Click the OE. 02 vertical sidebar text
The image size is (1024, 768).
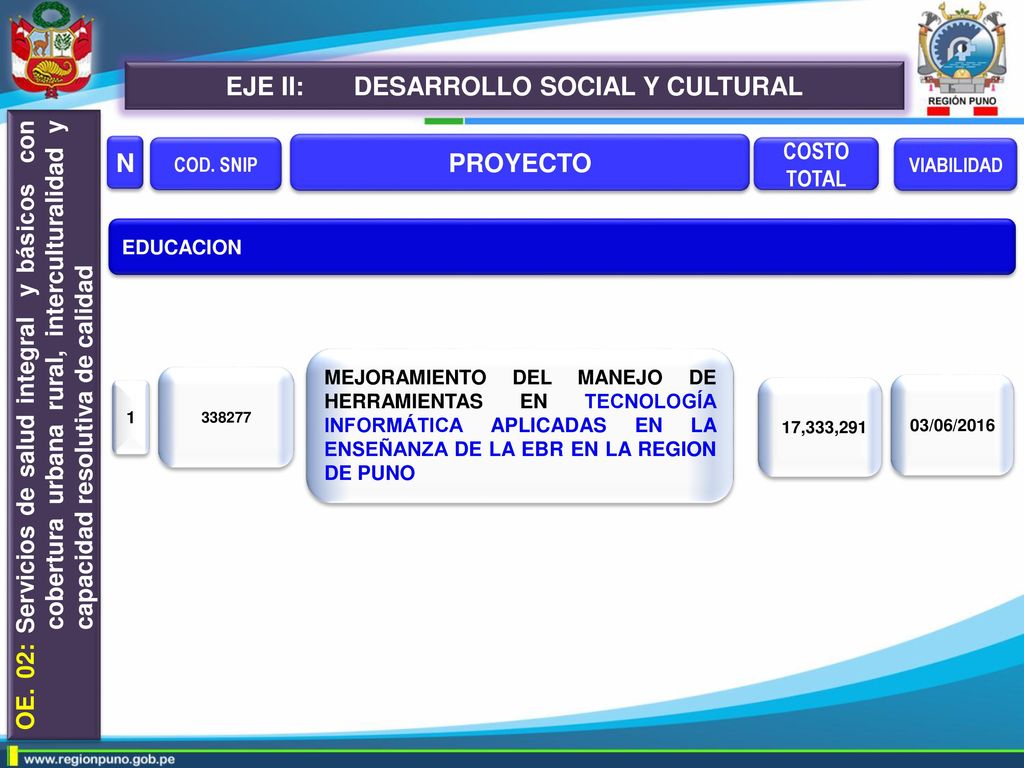[x=54, y=424]
